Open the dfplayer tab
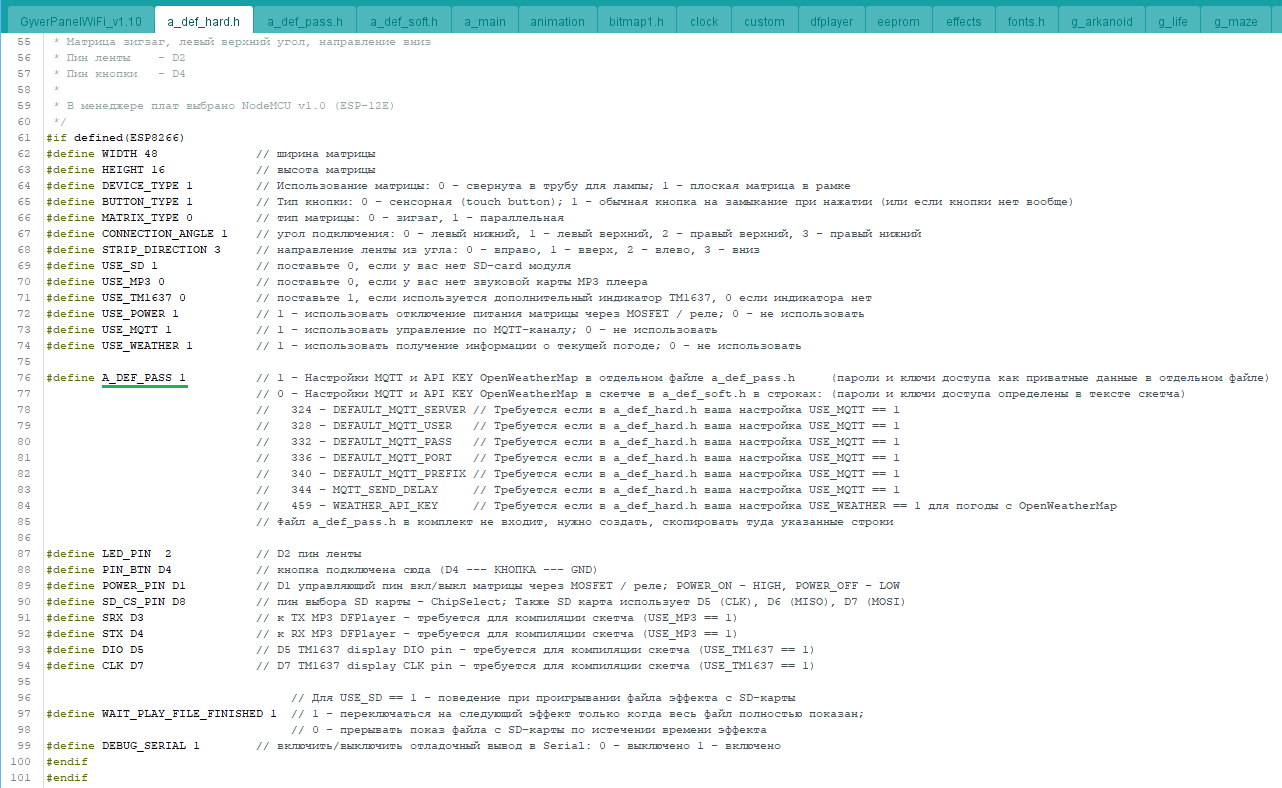The width and height of the screenshot is (1282, 788). [x=830, y=21]
